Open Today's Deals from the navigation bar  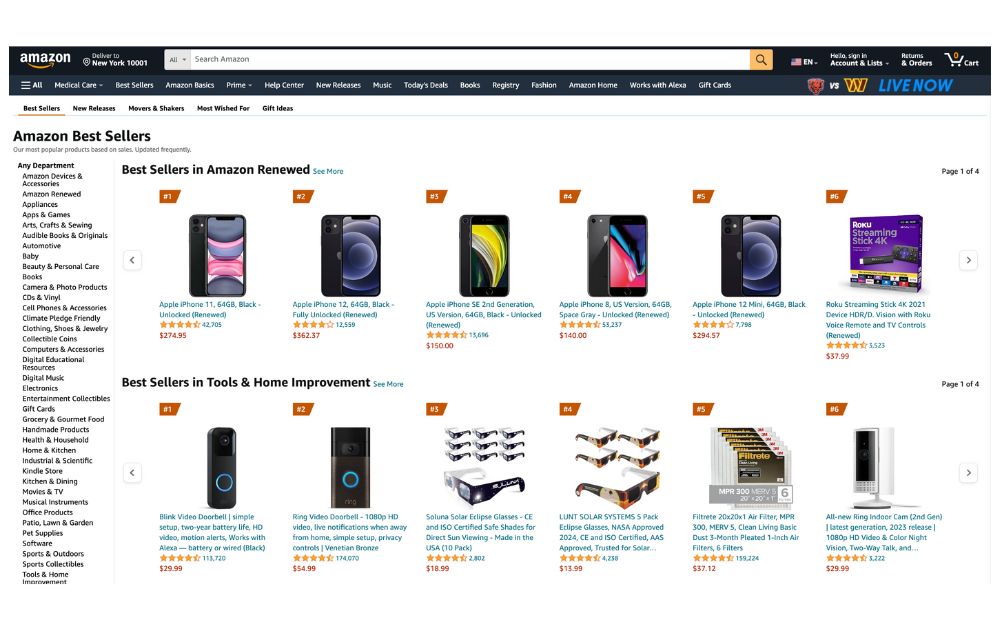click(x=427, y=85)
